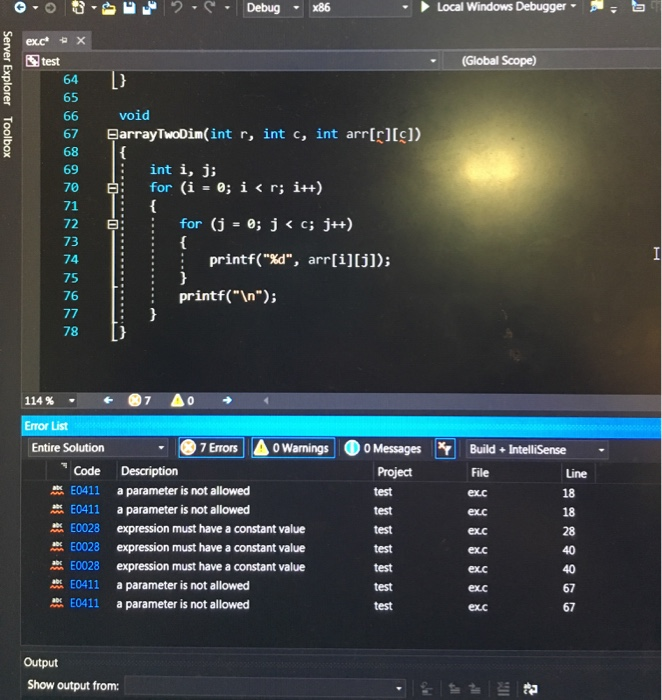The image size is (662, 700).
Task: Click the horizontal scrollbar left arrow in editor
Action: (x=266, y=400)
